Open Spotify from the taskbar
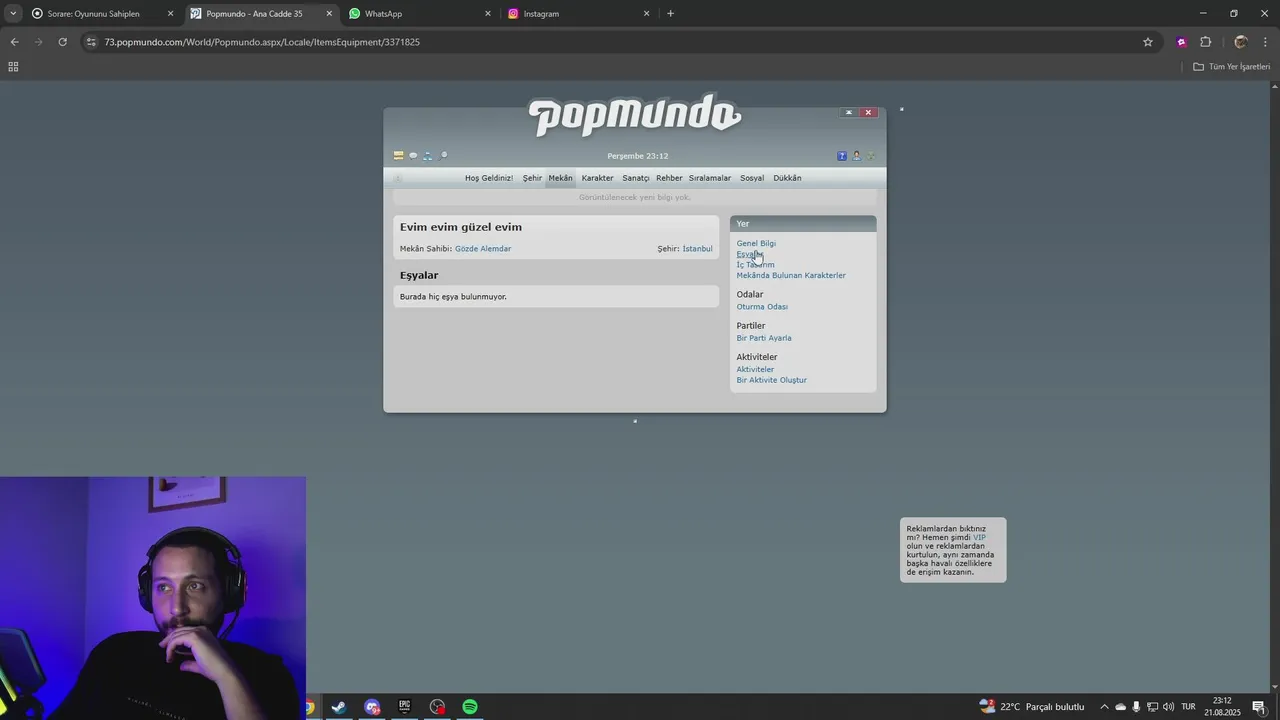 (470, 707)
